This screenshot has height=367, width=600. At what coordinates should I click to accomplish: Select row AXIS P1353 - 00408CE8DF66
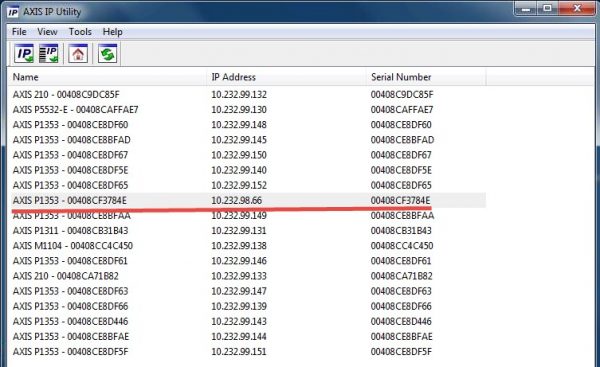(247, 306)
